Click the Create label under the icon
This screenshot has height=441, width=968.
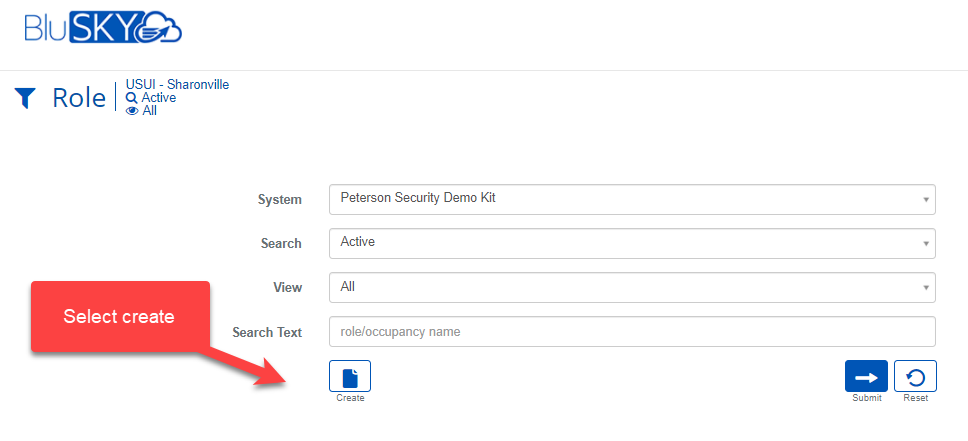coord(350,398)
